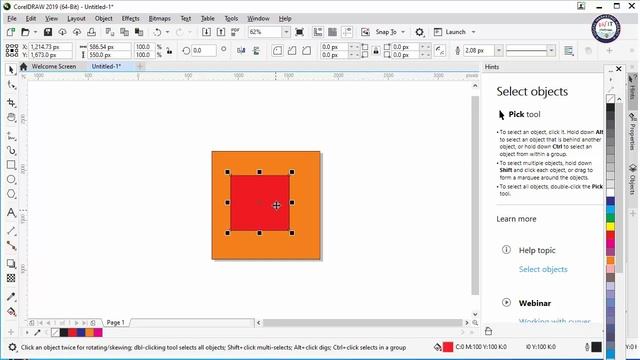This screenshot has height=360, width=640.
Task: Select the Polygon tool
Action: [x=11, y=194]
